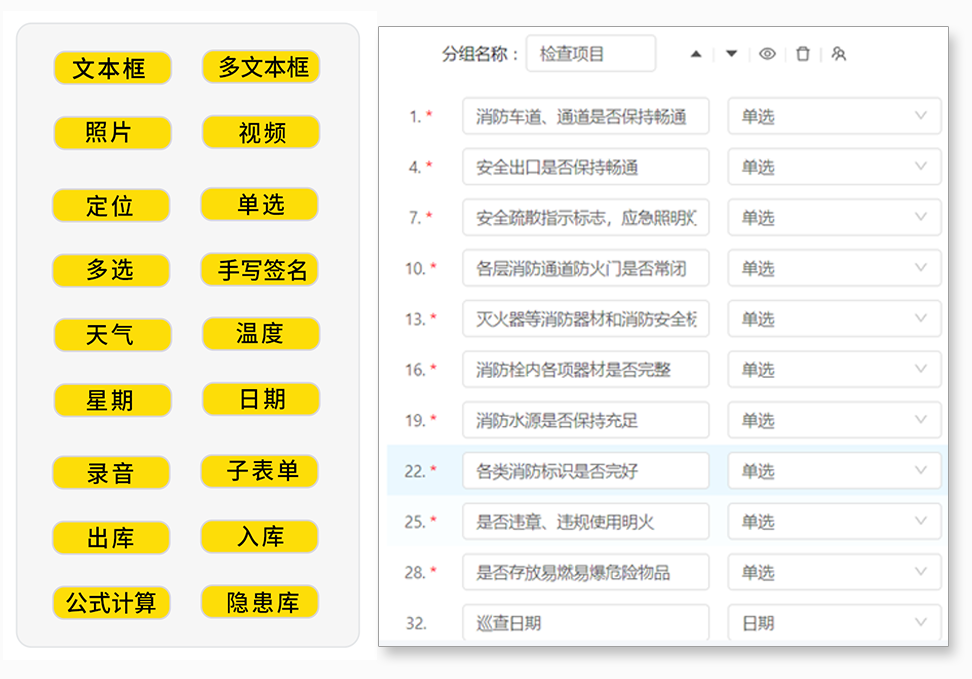972x679 pixels.
Task: Click the trash icon to delete the group
Action: [x=803, y=54]
